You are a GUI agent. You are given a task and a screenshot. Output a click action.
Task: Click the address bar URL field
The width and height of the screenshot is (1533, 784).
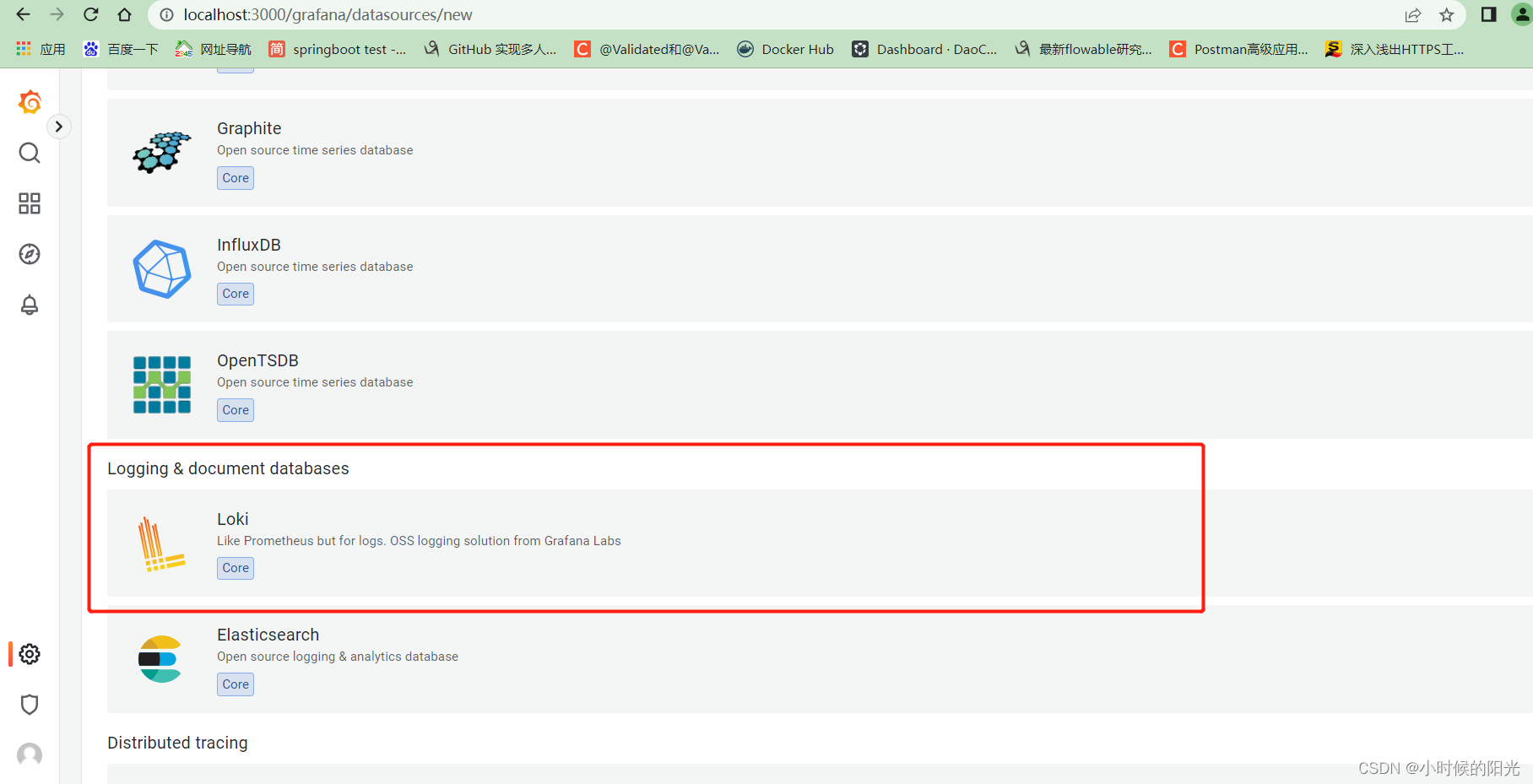[x=338, y=14]
